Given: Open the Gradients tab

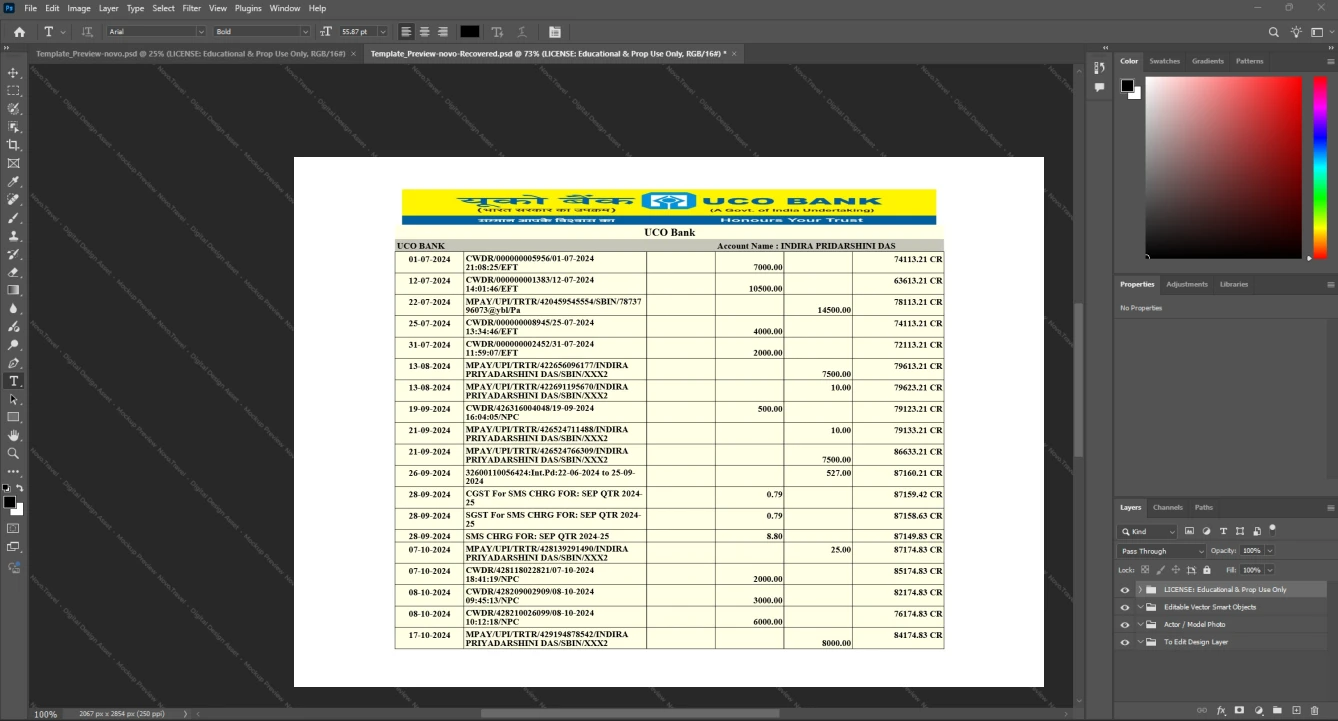Looking at the screenshot, I should point(1207,61).
